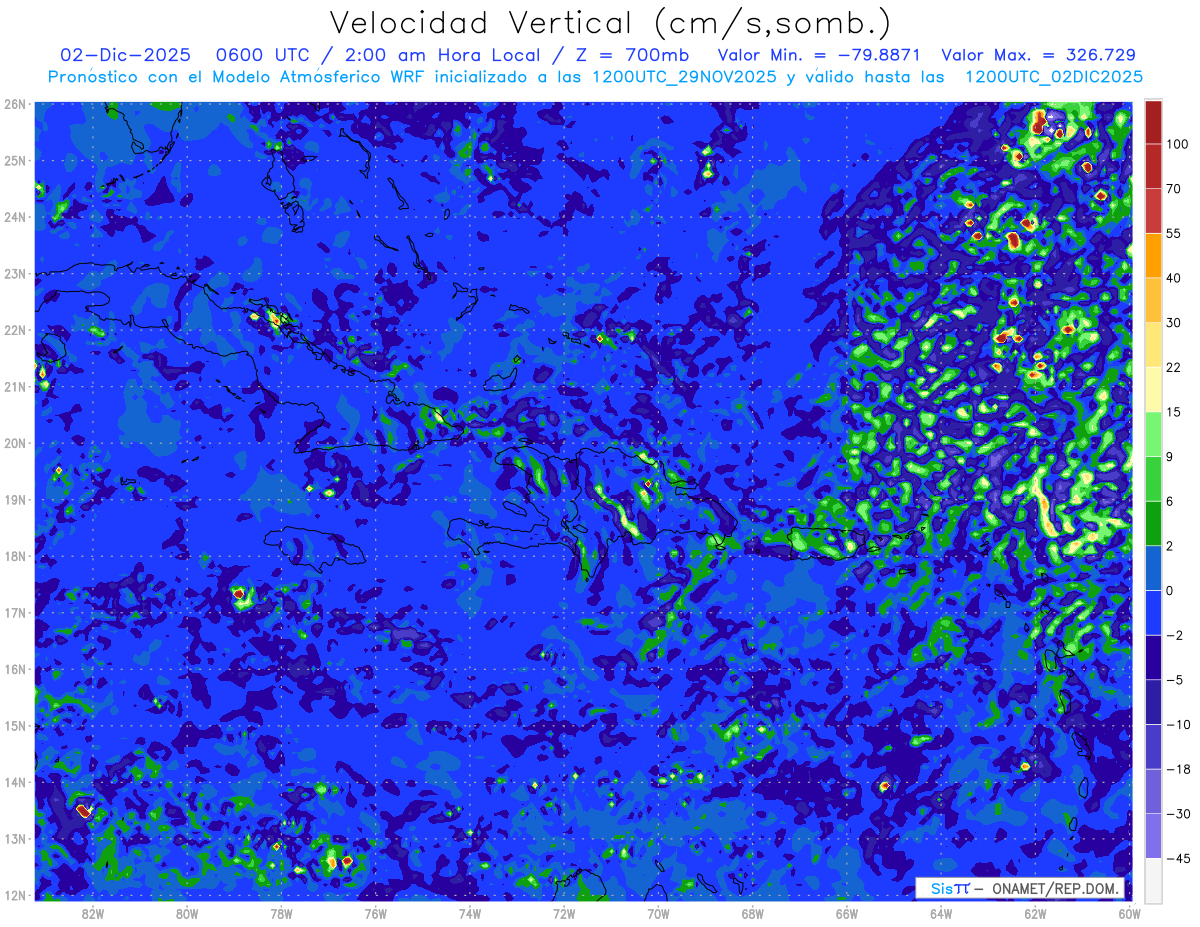
Task: Click the '24N' latitude label
Action: (15, 217)
